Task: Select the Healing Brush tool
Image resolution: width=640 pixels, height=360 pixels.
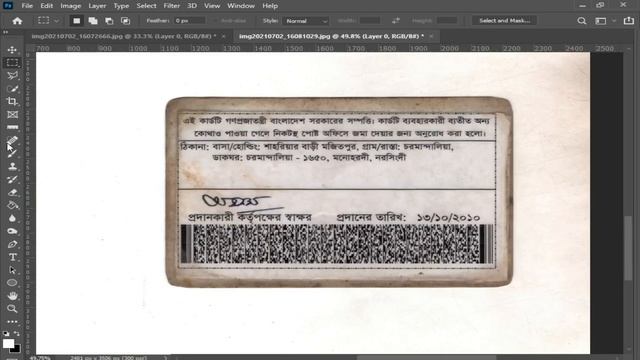Action: (12, 140)
